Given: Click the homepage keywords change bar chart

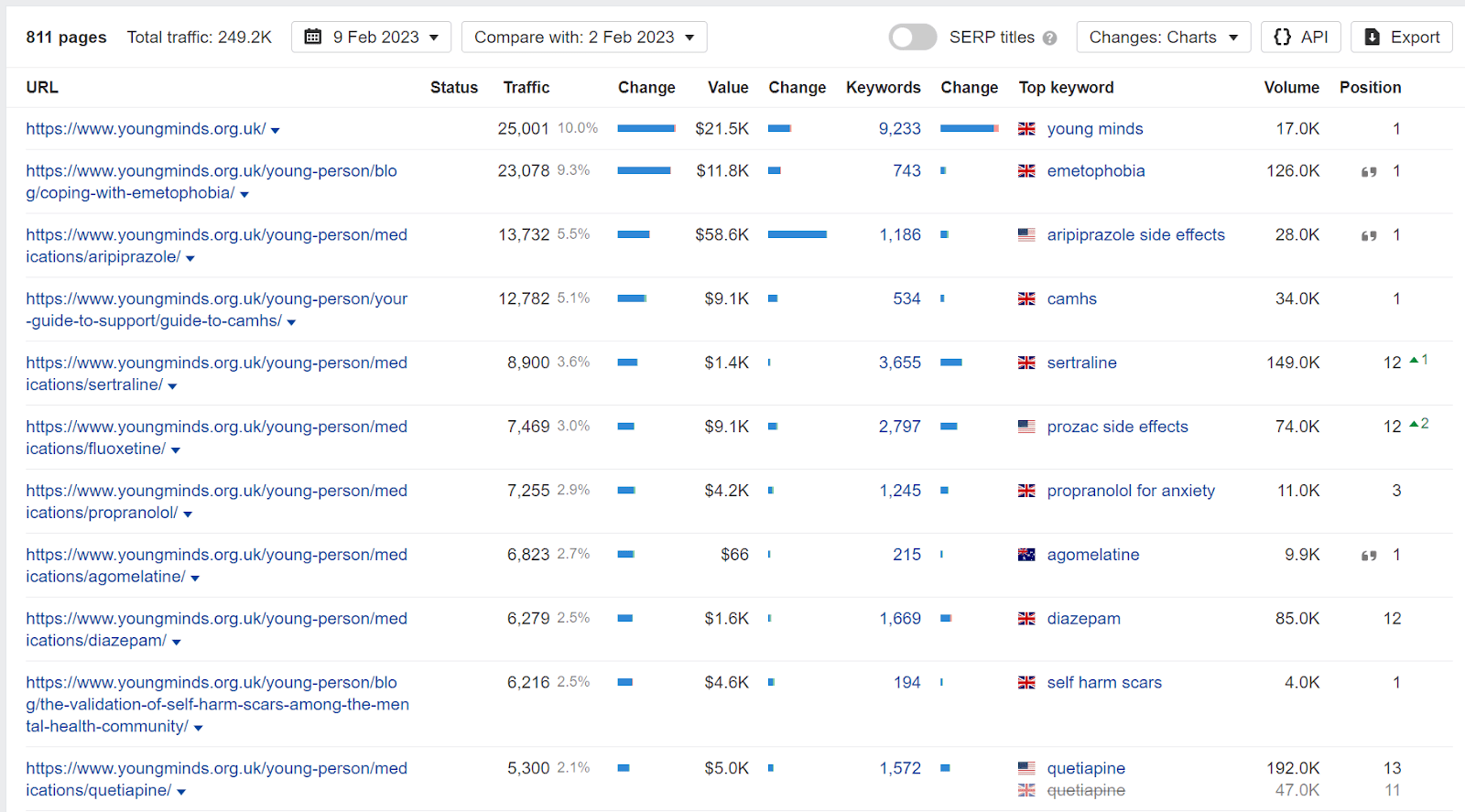Looking at the screenshot, I should [970, 129].
